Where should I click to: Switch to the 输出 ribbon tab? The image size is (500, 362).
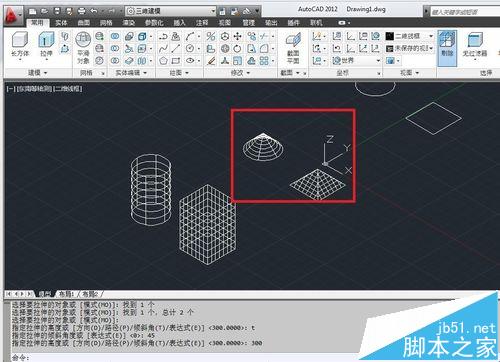(x=271, y=23)
